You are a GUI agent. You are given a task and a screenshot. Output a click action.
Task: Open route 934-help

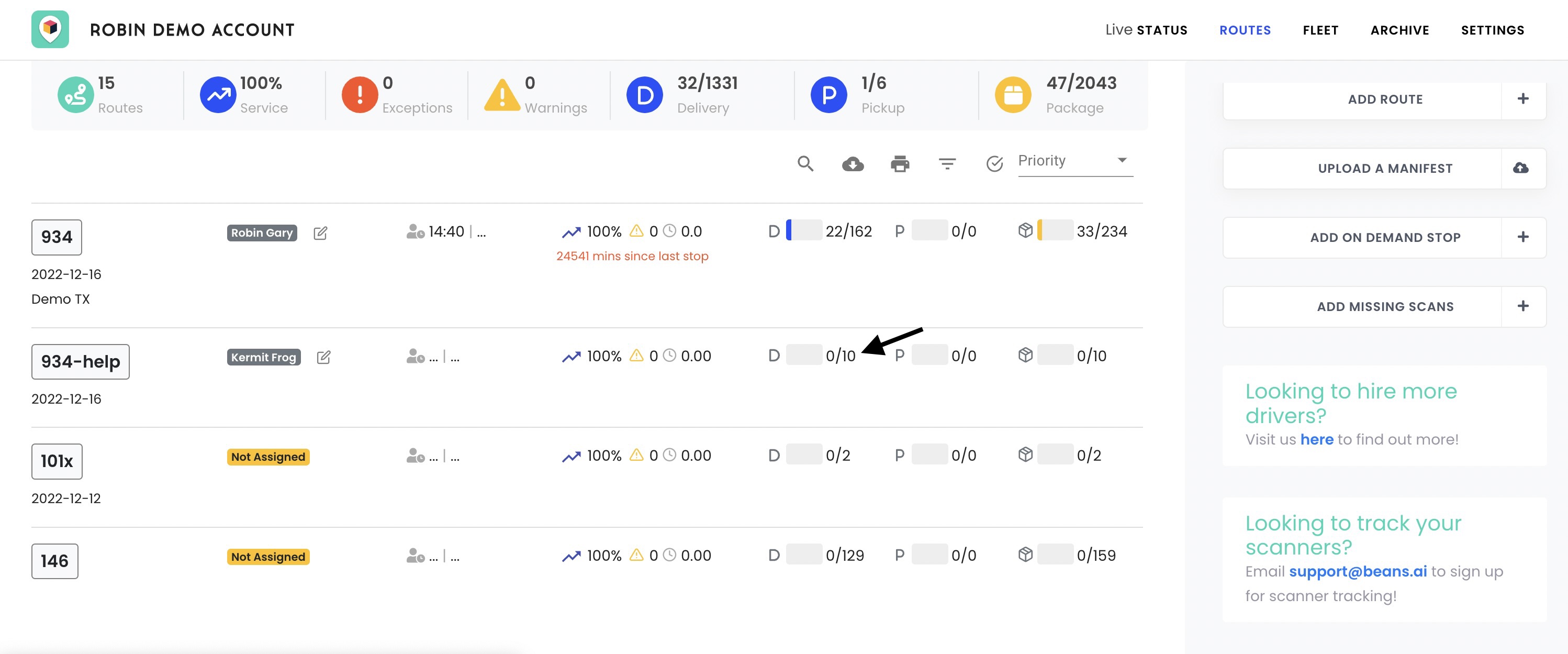point(81,362)
